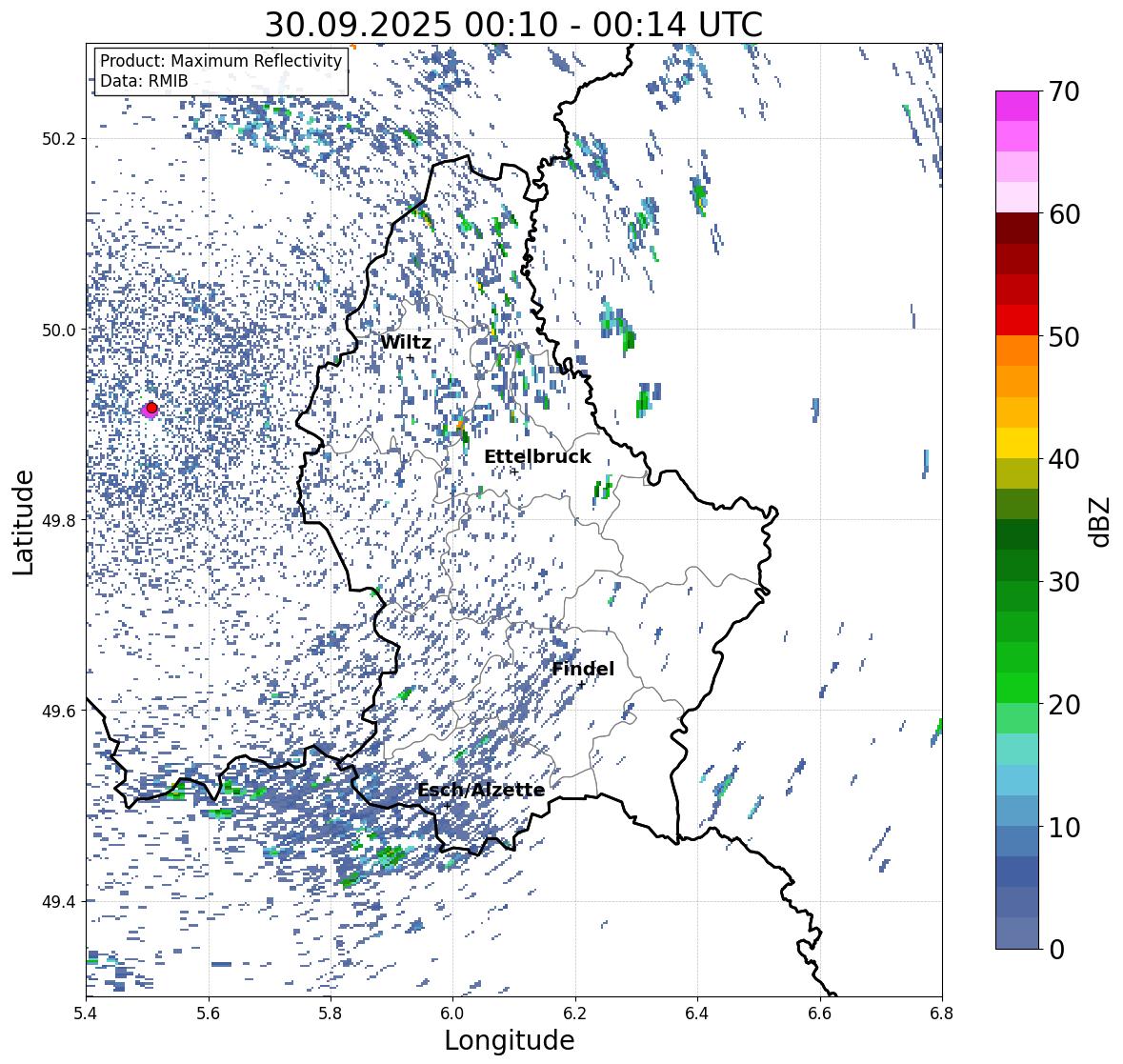Viewport: 1123px width, 1064px height.
Task: Click longitude tick label 5.6
Action: [209, 1013]
